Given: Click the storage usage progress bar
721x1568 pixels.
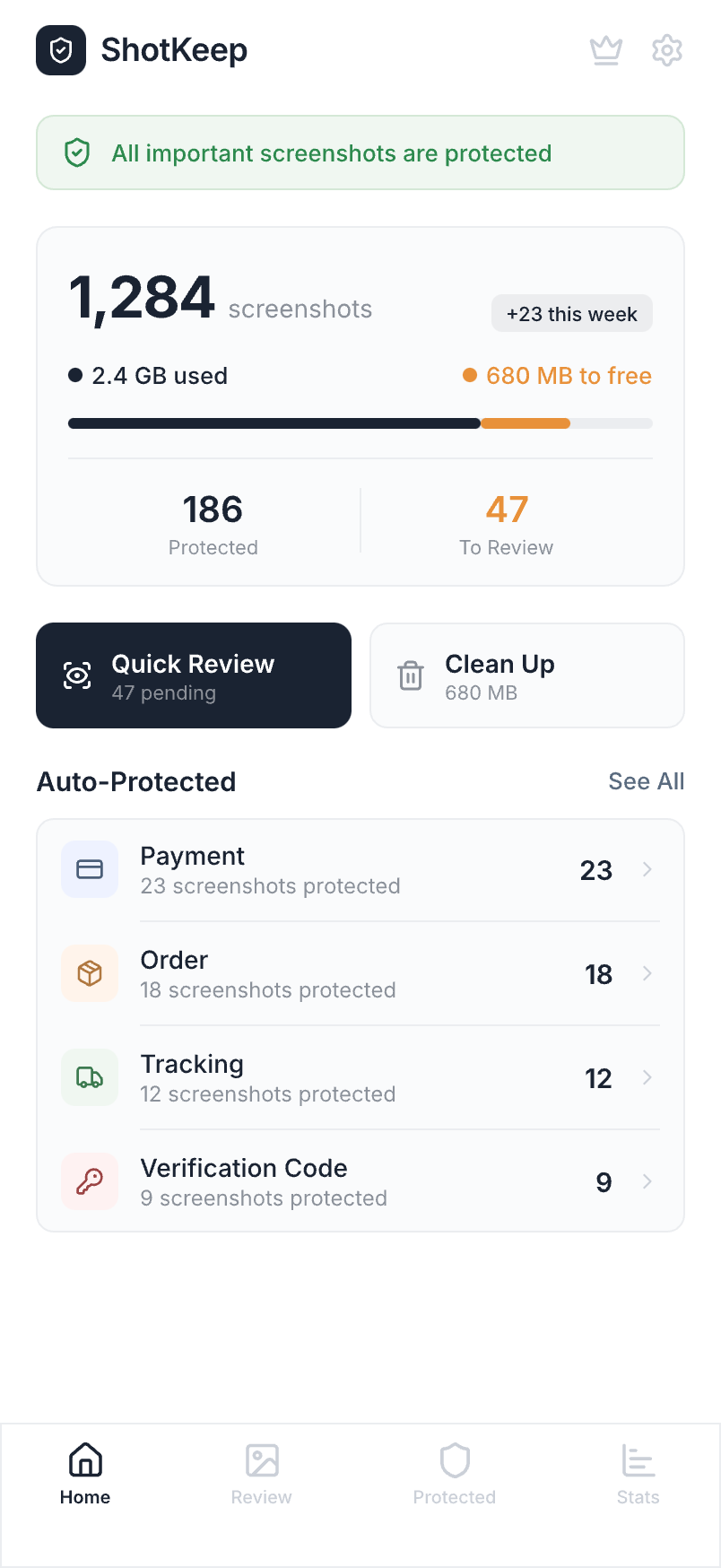Looking at the screenshot, I should (x=360, y=423).
